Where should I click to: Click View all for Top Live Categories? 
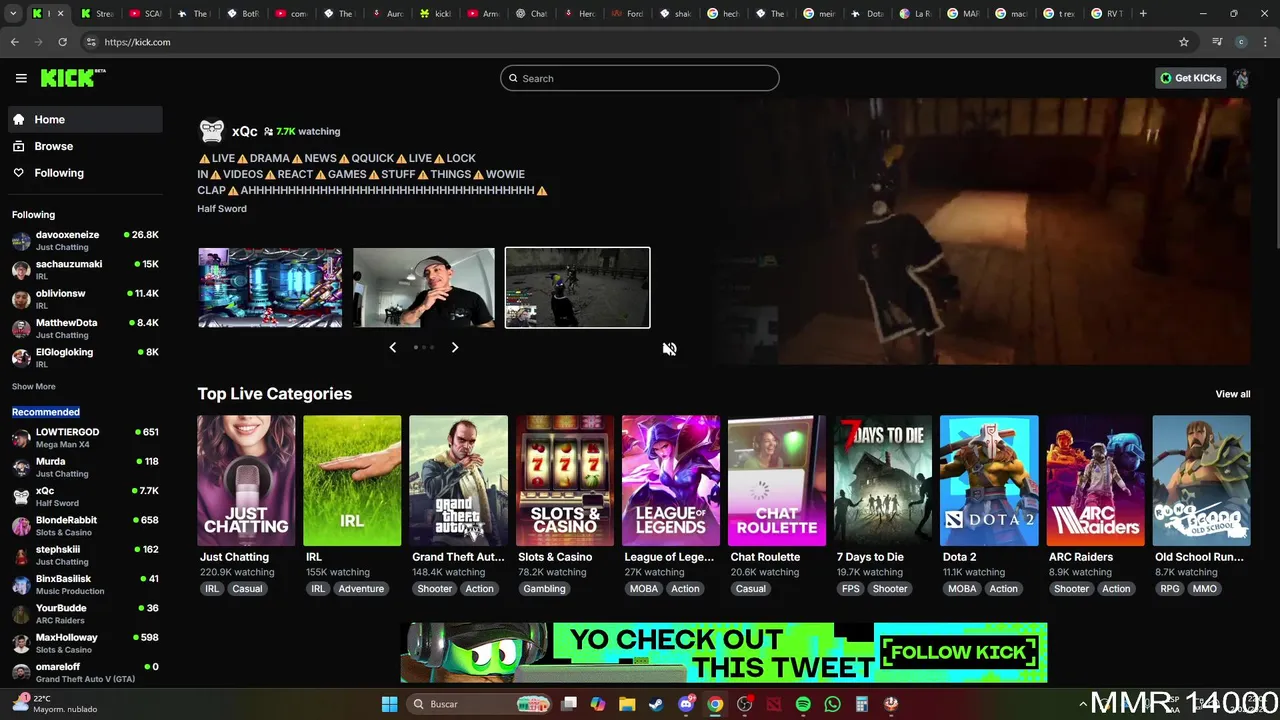click(x=1233, y=394)
